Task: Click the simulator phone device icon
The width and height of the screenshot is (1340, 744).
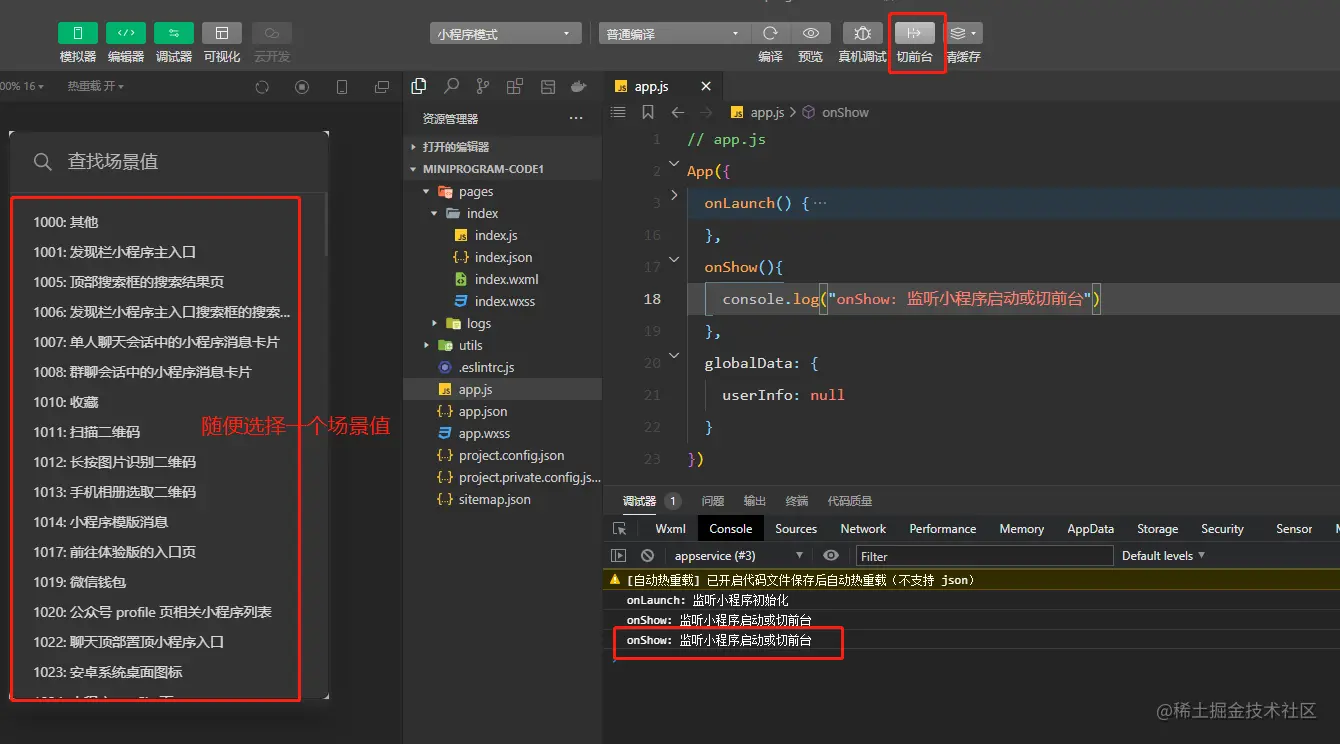Action: tap(342, 88)
